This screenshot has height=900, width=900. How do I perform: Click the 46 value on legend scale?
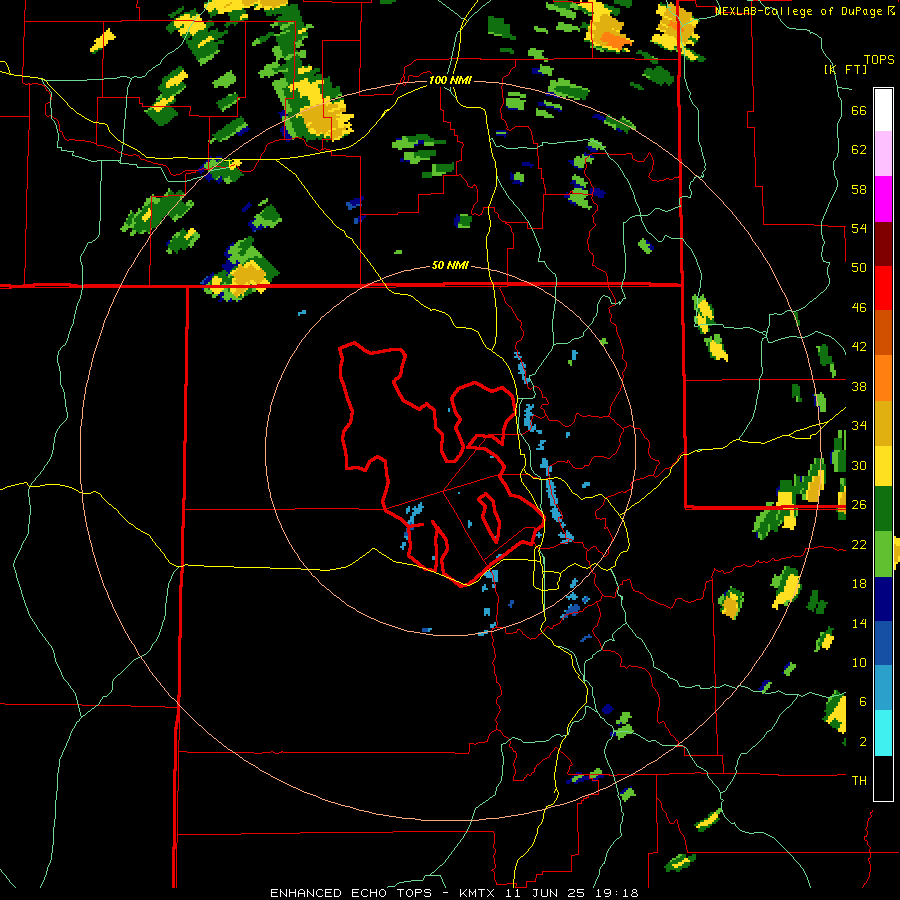[859, 308]
